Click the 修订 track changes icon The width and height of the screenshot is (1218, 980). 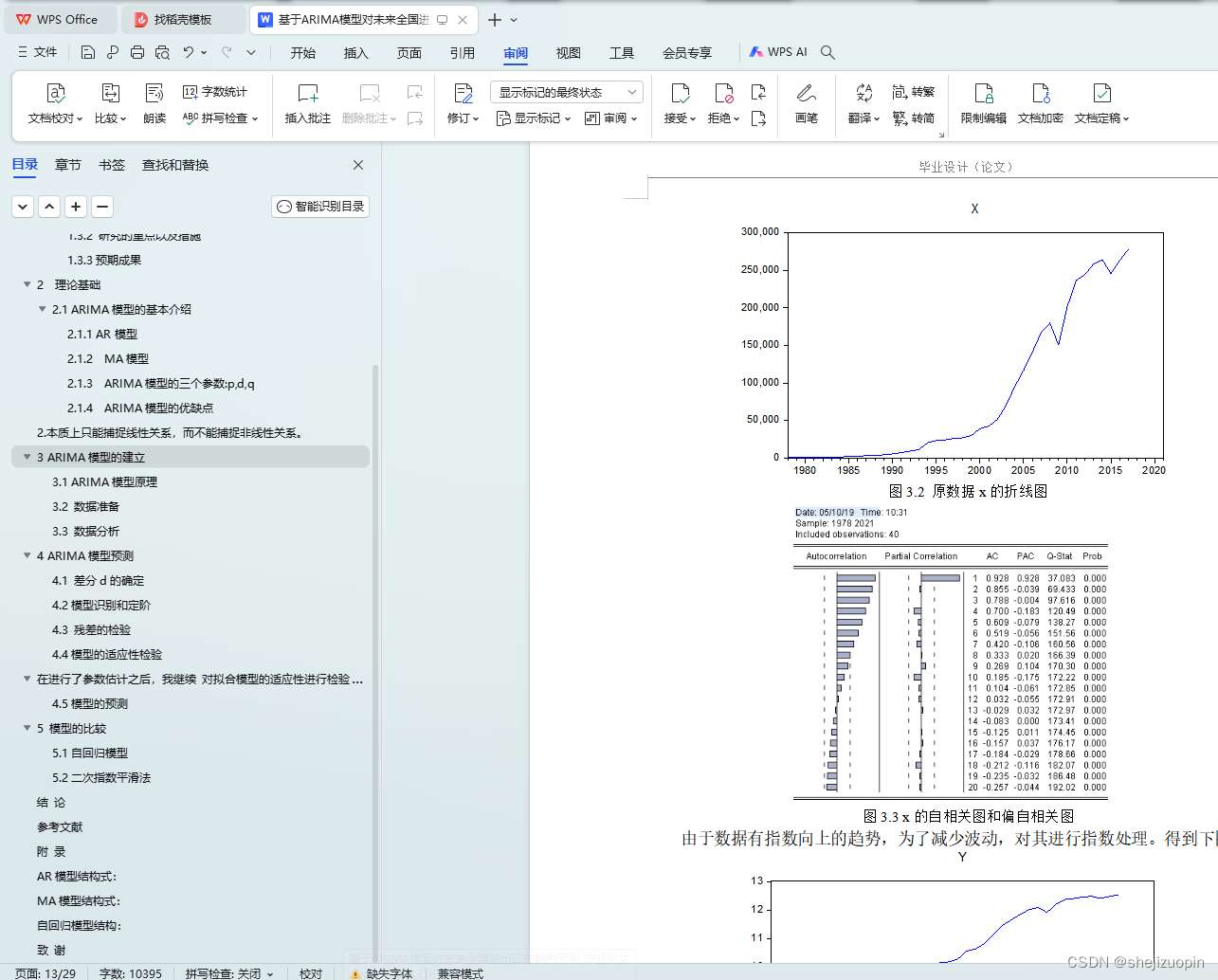(463, 93)
